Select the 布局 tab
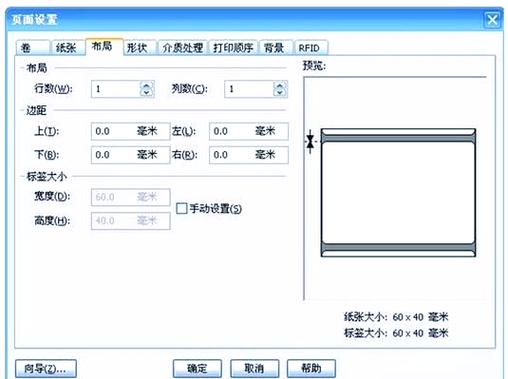This screenshot has height=379, width=508. 104,47
